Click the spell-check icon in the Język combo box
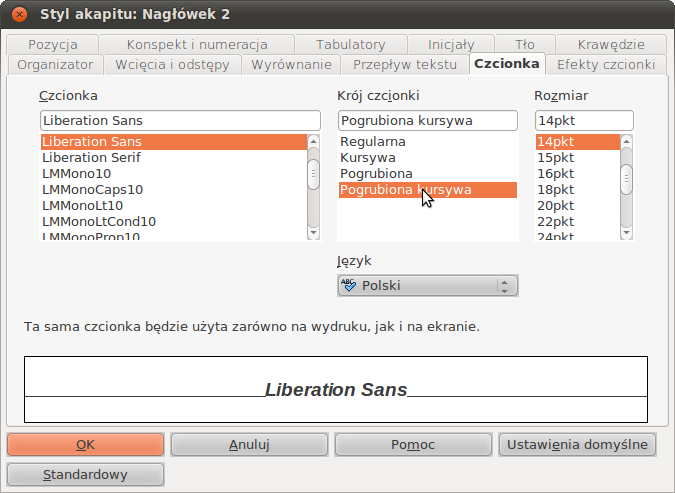The image size is (675, 493). pyautogui.click(x=349, y=286)
